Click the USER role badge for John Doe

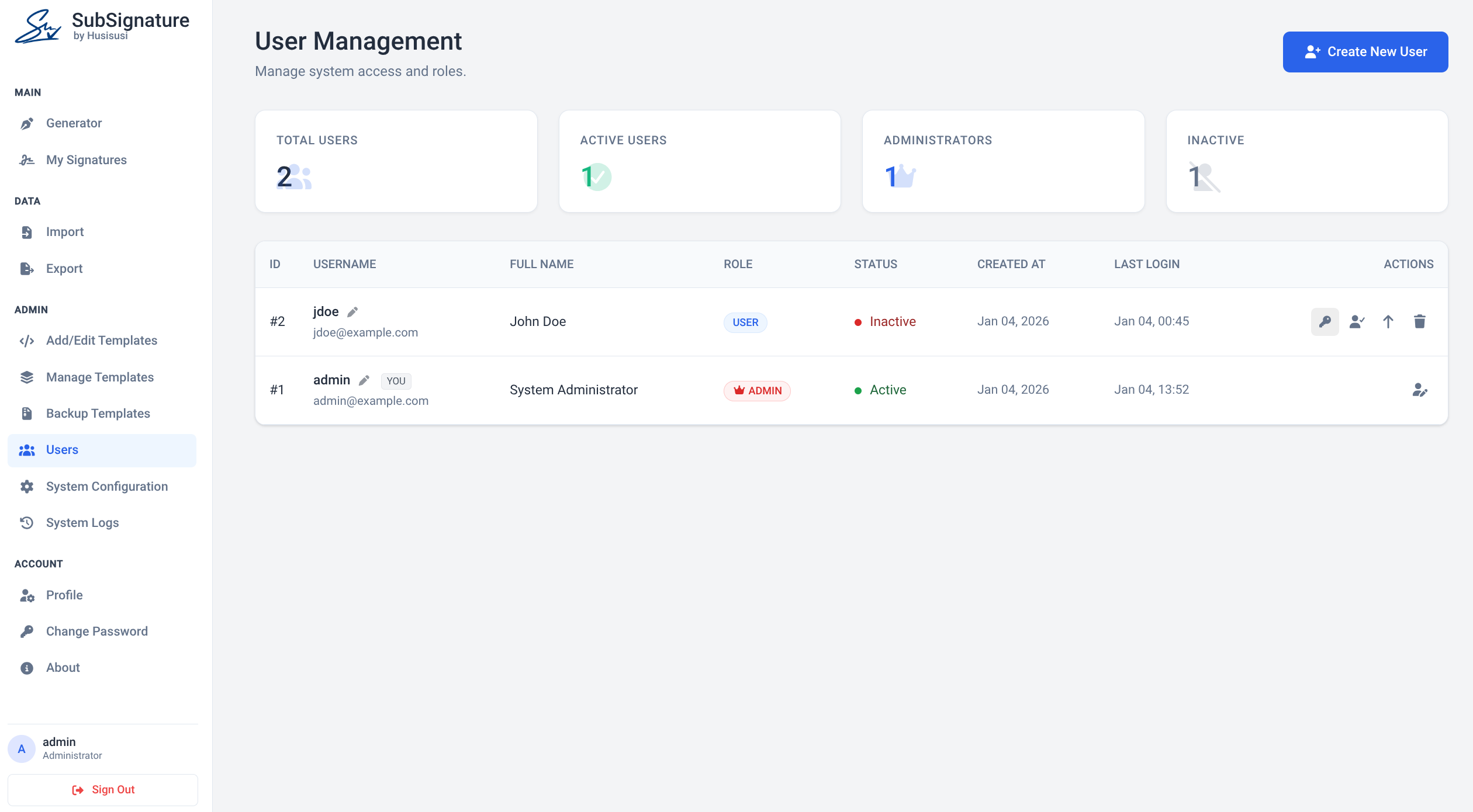coord(745,322)
